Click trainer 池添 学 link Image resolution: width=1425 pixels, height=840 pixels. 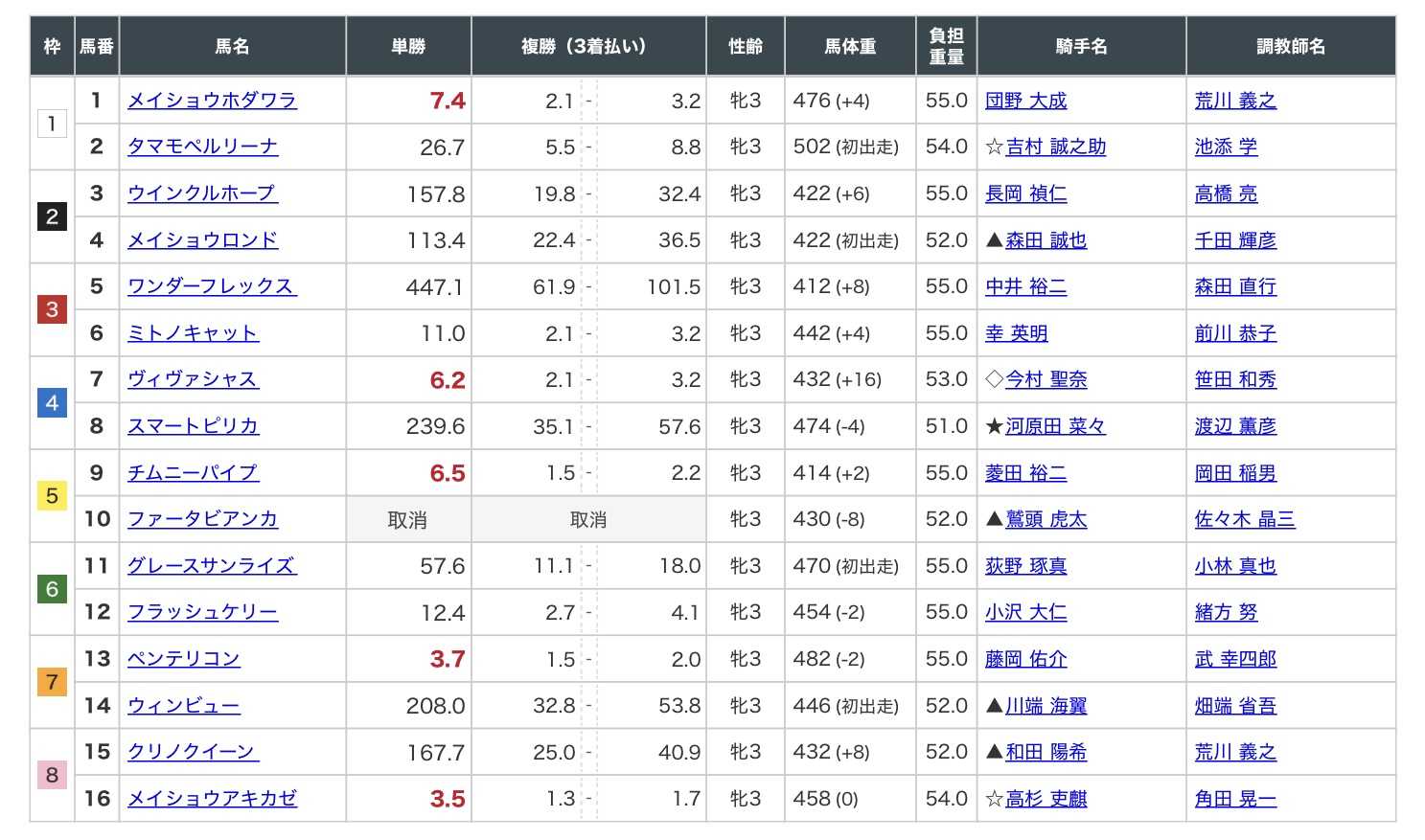(x=1226, y=147)
